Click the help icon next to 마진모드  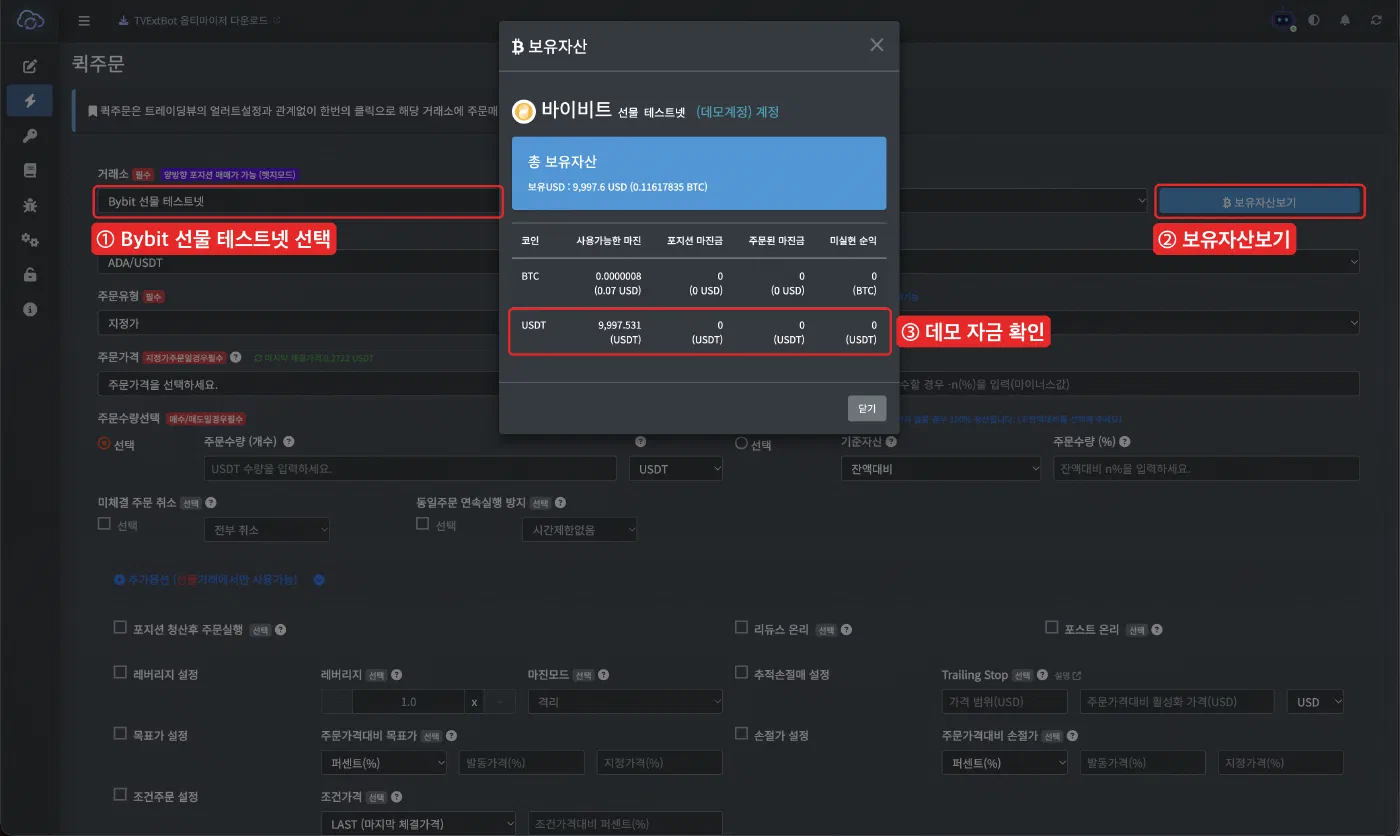(605, 675)
